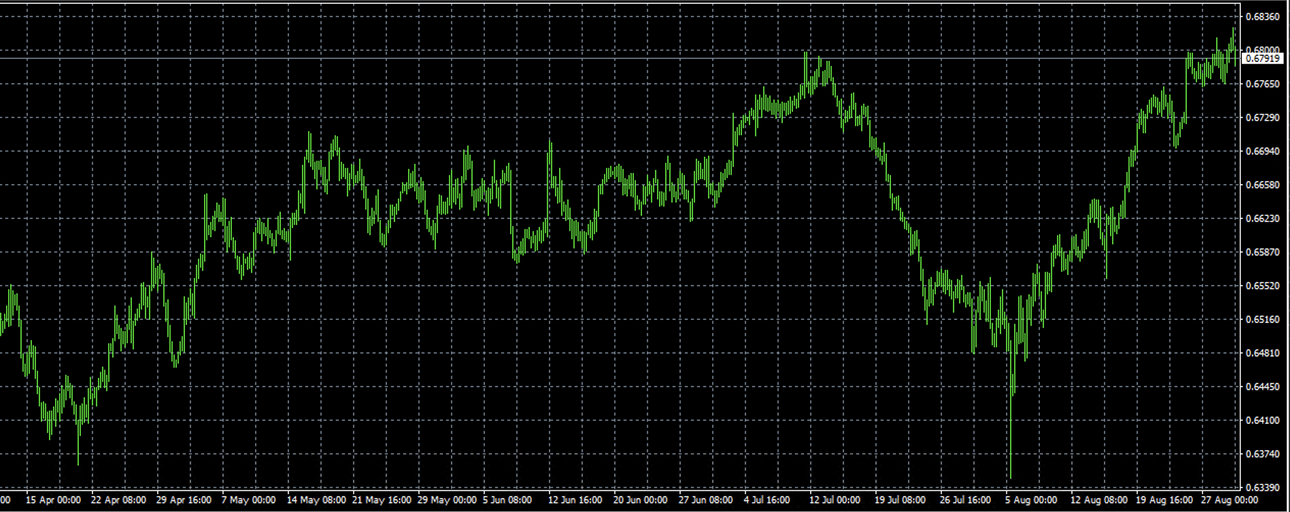This screenshot has height=512, width=1290.
Task: Select the 20 Jun 00:00 time label
Action: pyautogui.click(x=642, y=500)
